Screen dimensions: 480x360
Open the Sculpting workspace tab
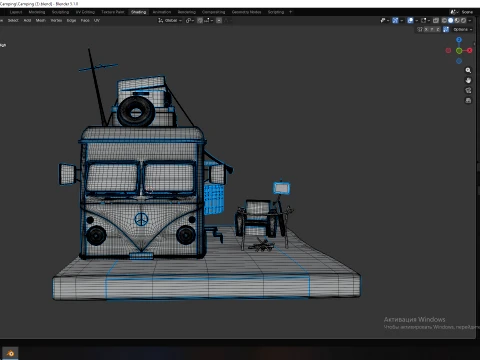point(60,12)
